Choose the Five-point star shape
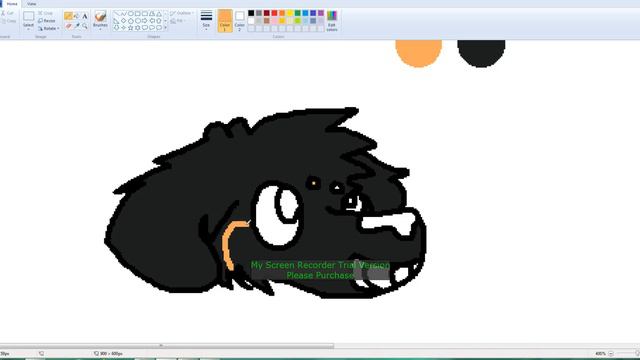640x360 pixels. [x=131, y=28]
